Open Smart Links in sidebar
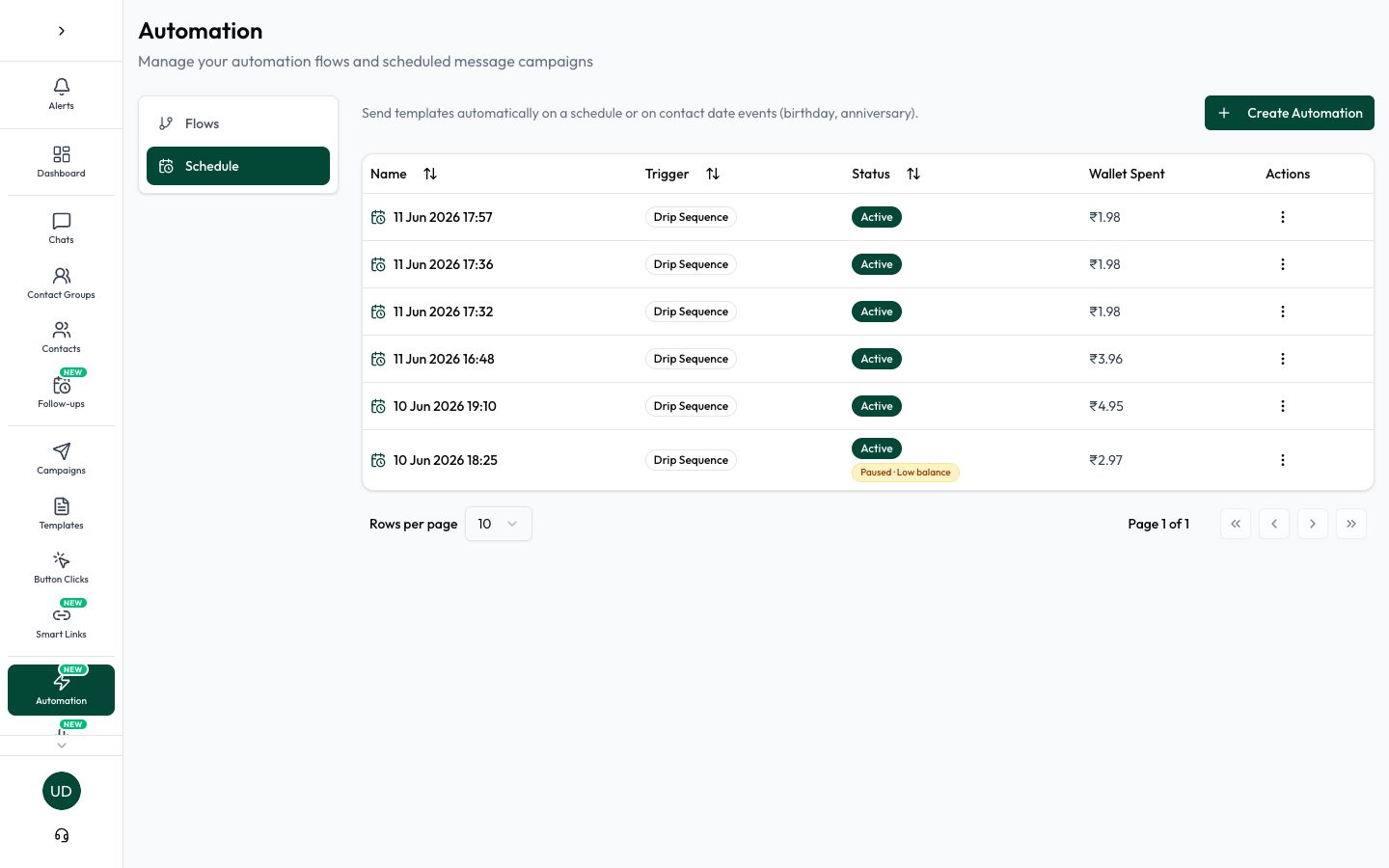The width and height of the screenshot is (1389, 868). tap(61, 622)
